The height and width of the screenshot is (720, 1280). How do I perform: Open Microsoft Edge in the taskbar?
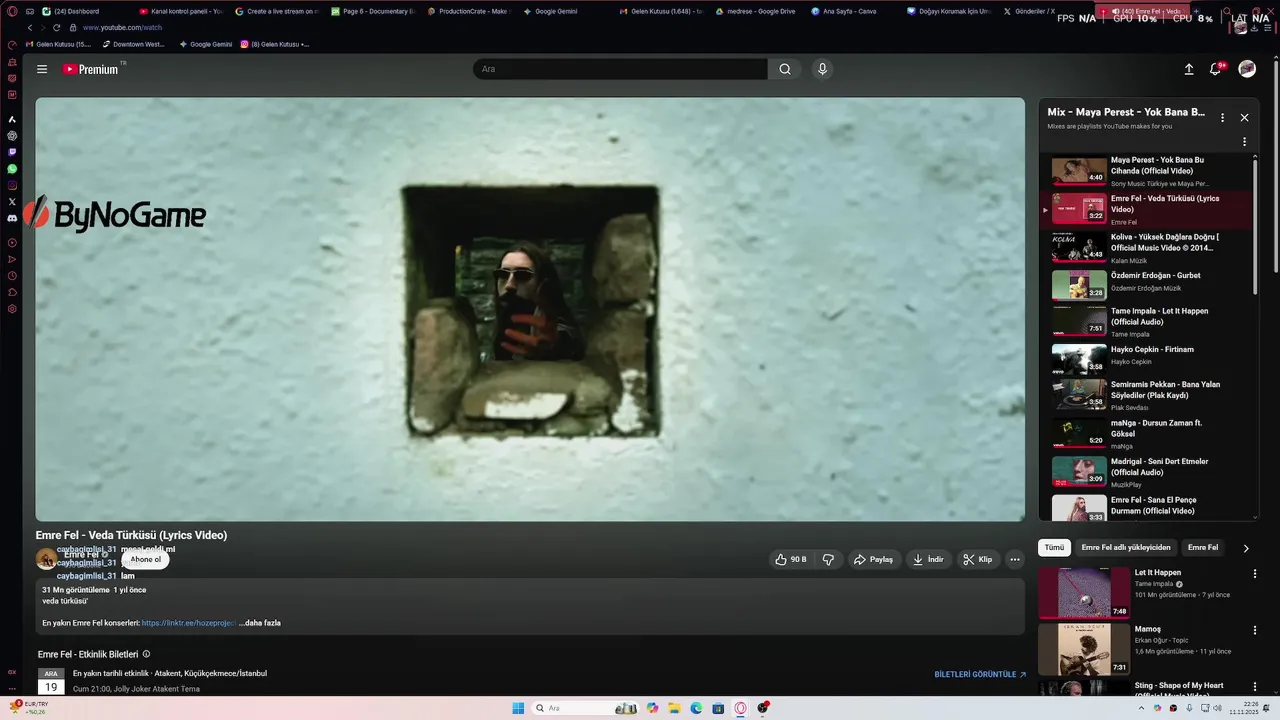[x=697, y=708]
